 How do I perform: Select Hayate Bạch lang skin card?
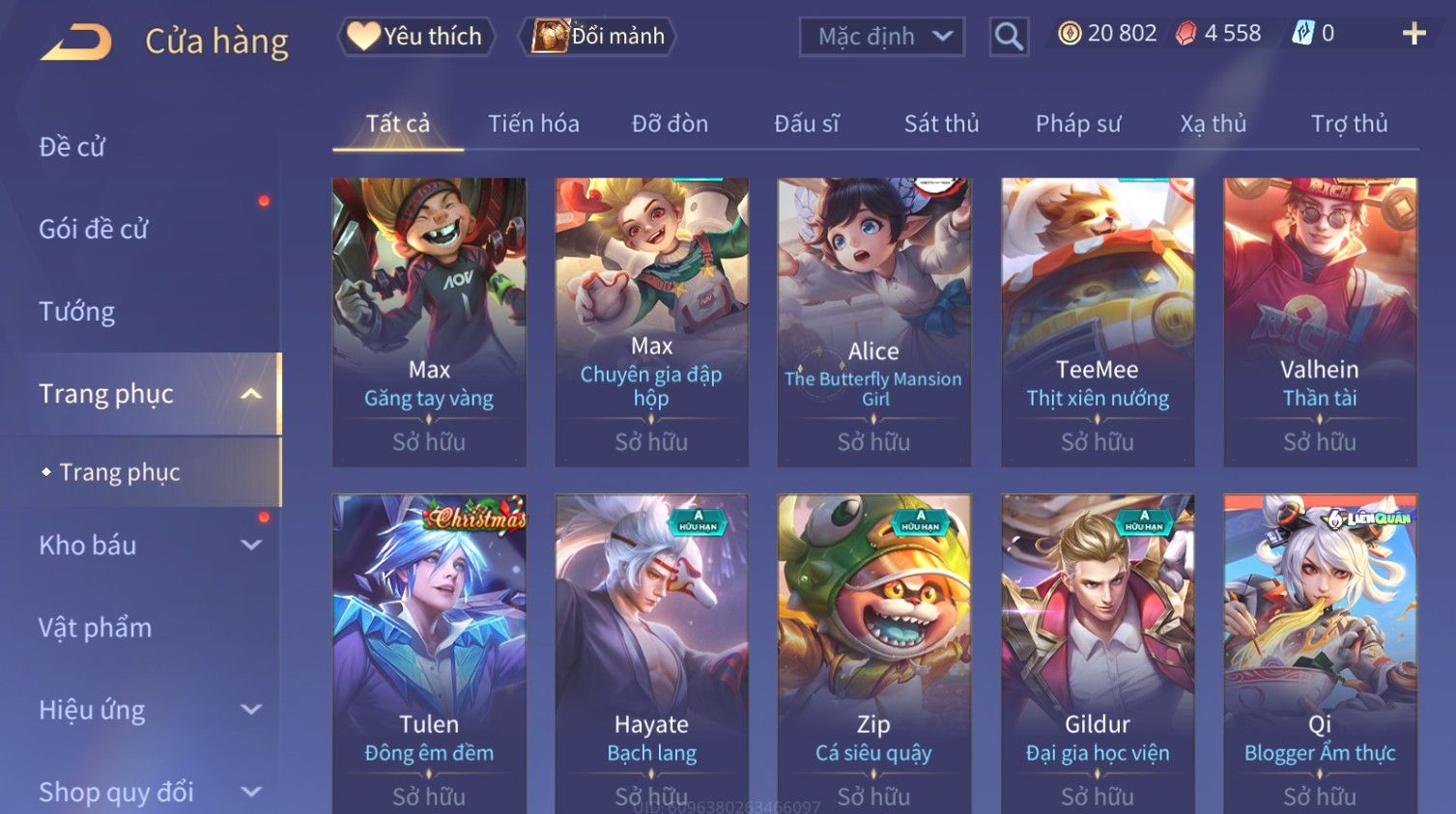(651, 654)
